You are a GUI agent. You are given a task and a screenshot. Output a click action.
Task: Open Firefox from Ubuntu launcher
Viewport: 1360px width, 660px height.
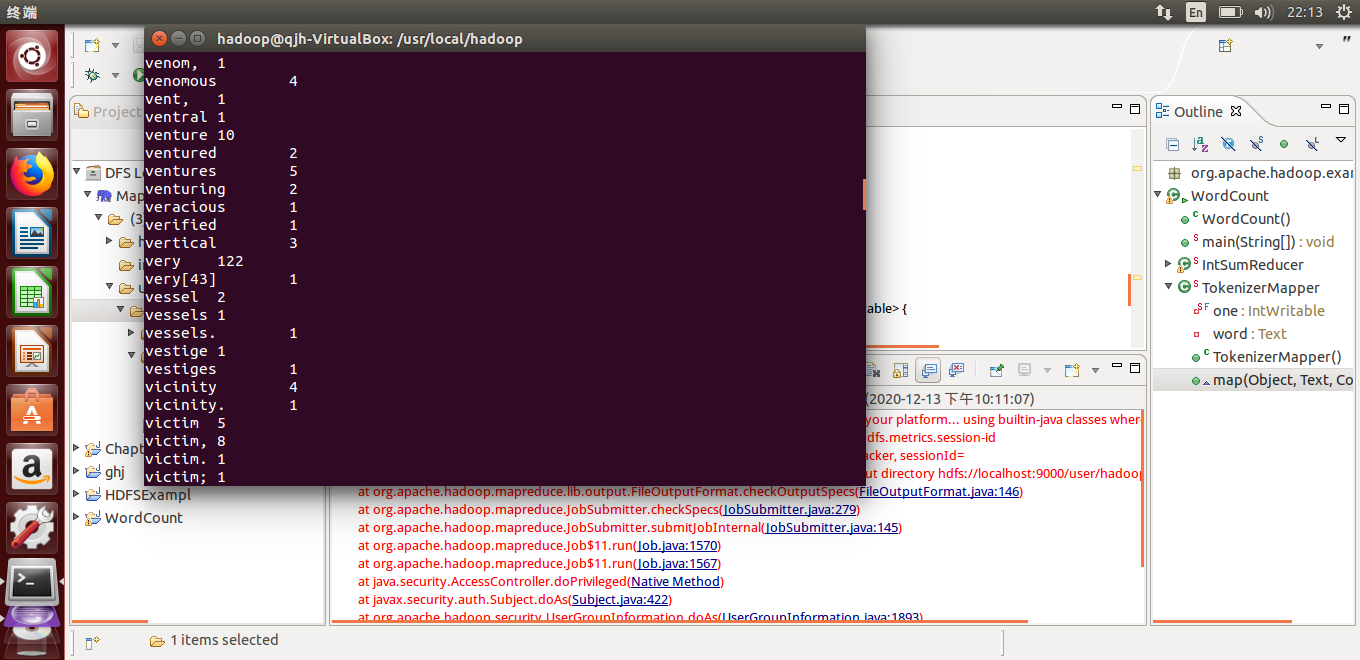(32, 173)
